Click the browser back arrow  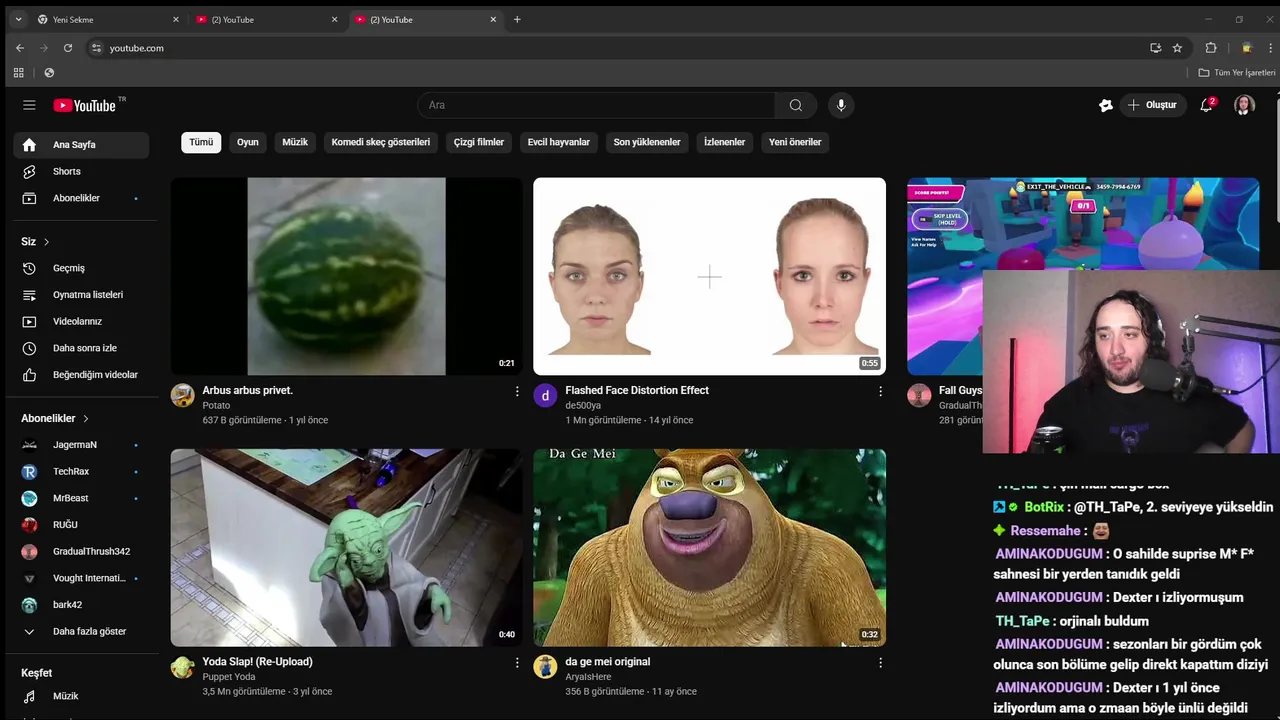click(x=19, y=48)
